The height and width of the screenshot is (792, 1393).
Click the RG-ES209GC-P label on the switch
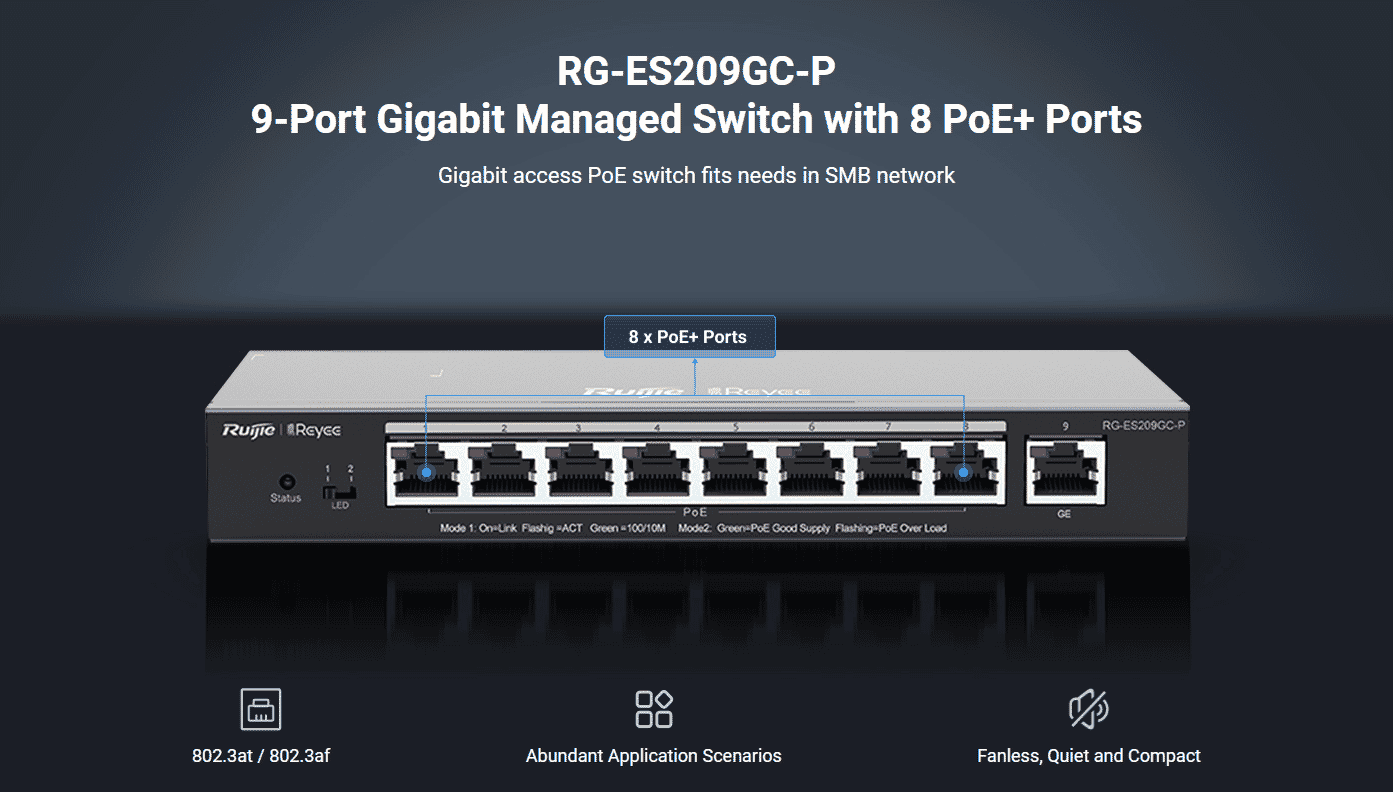pos(1144,425)
